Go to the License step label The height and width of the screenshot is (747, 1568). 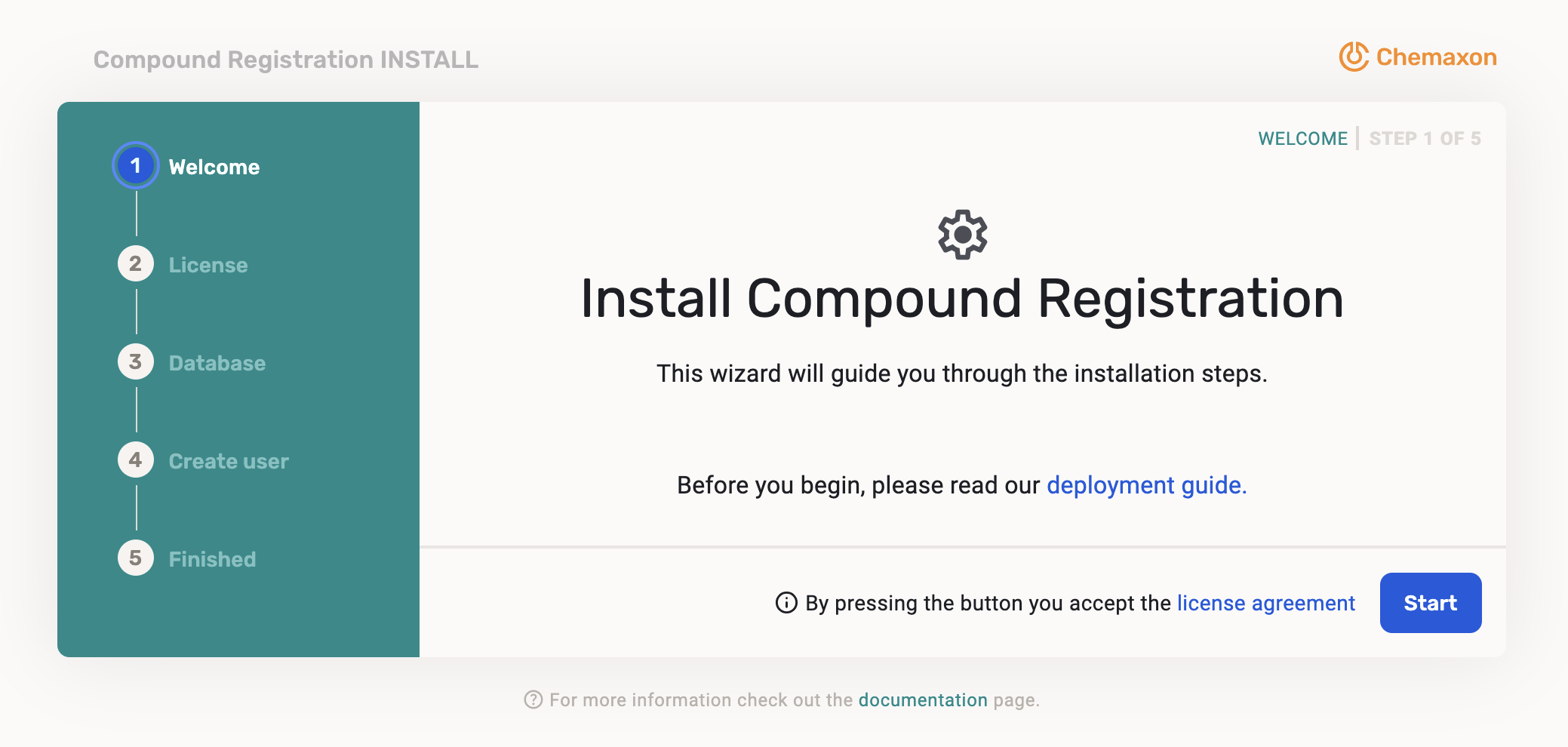click(x=208, y=266)
